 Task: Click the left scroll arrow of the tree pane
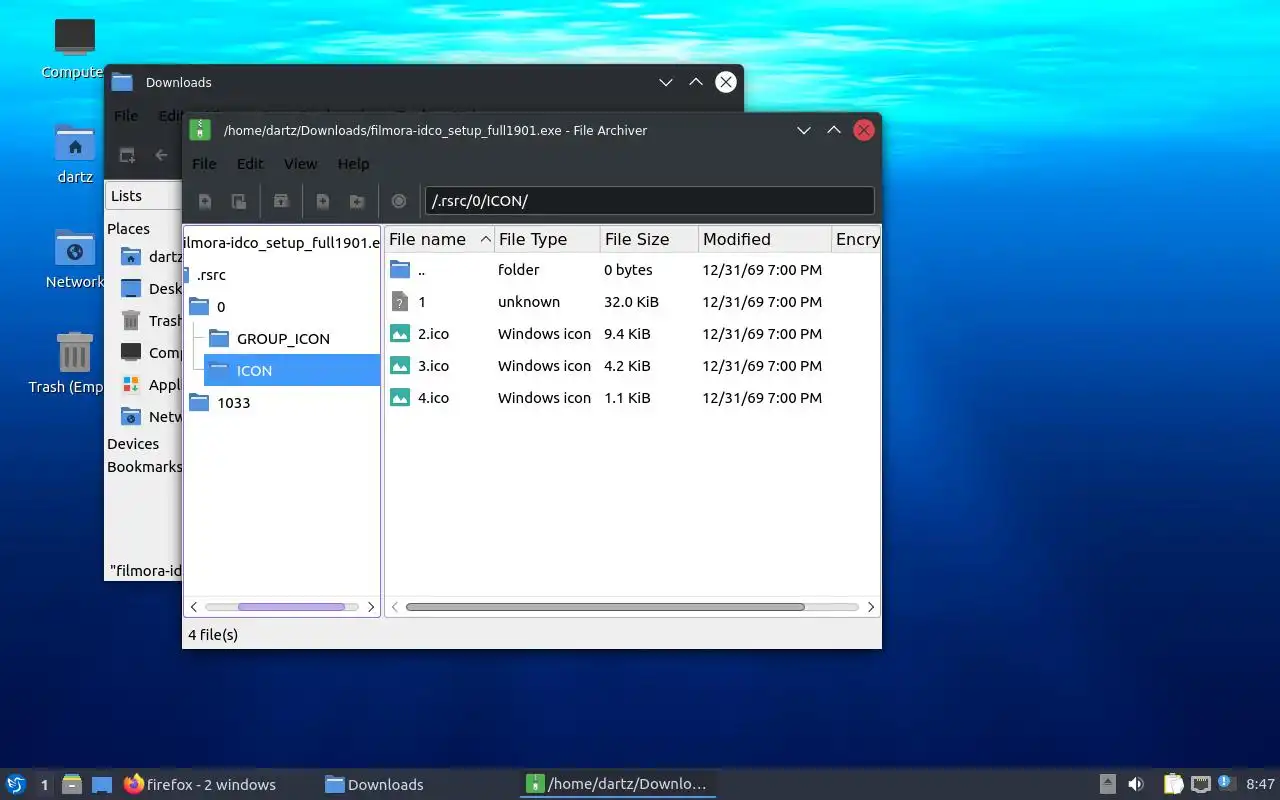point(194,607)
